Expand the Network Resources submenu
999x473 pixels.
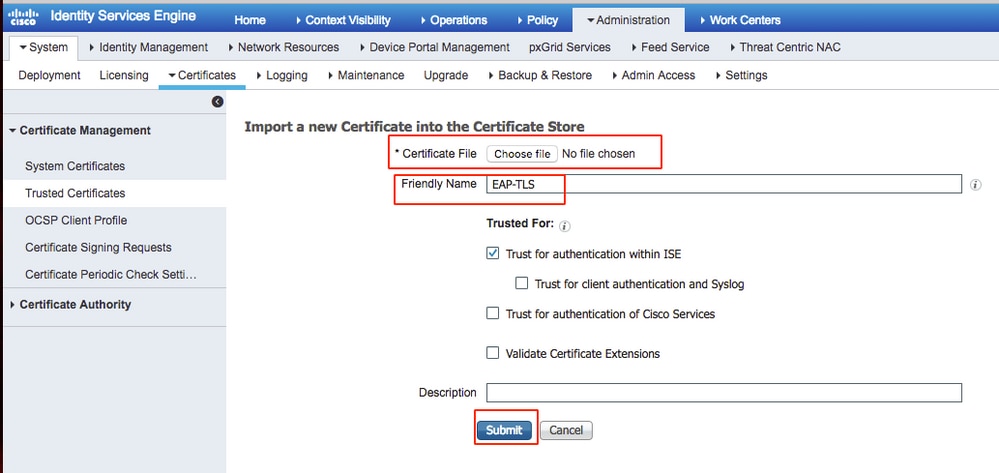[x=284, y=47]
